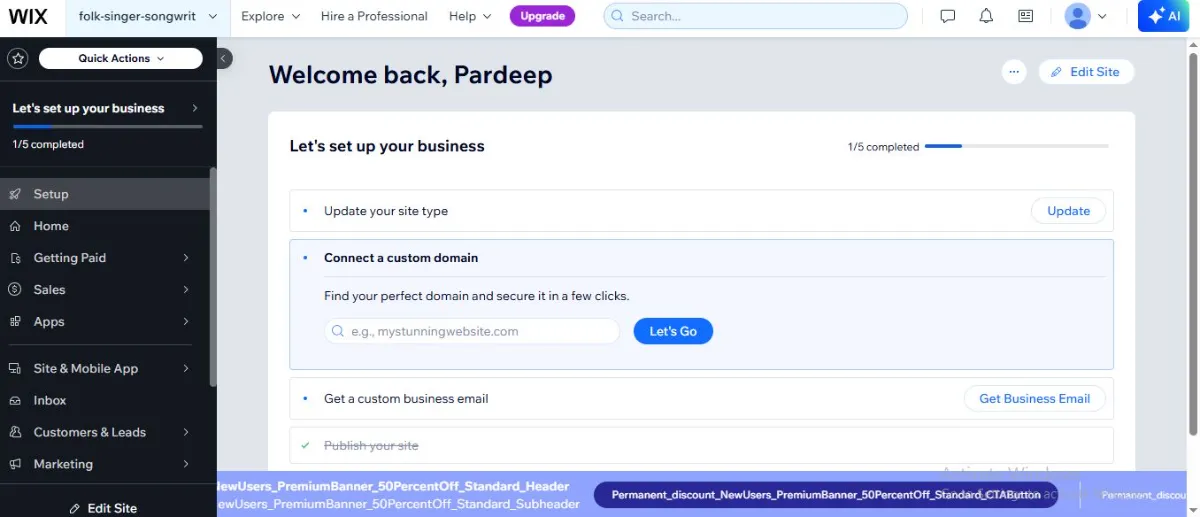Expand the Sales submenu arrow
The image size is (1200, 517).
(x=186, y=290)
